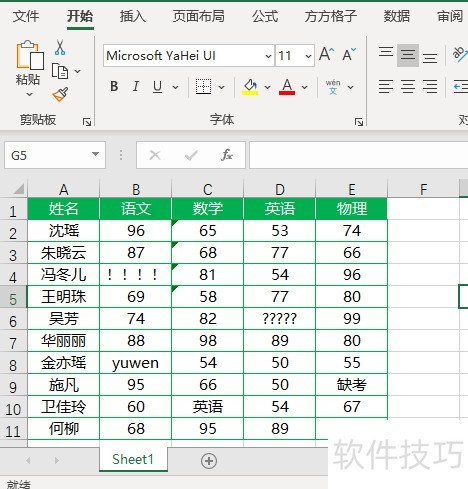Expand underline style options

[175, 87]
